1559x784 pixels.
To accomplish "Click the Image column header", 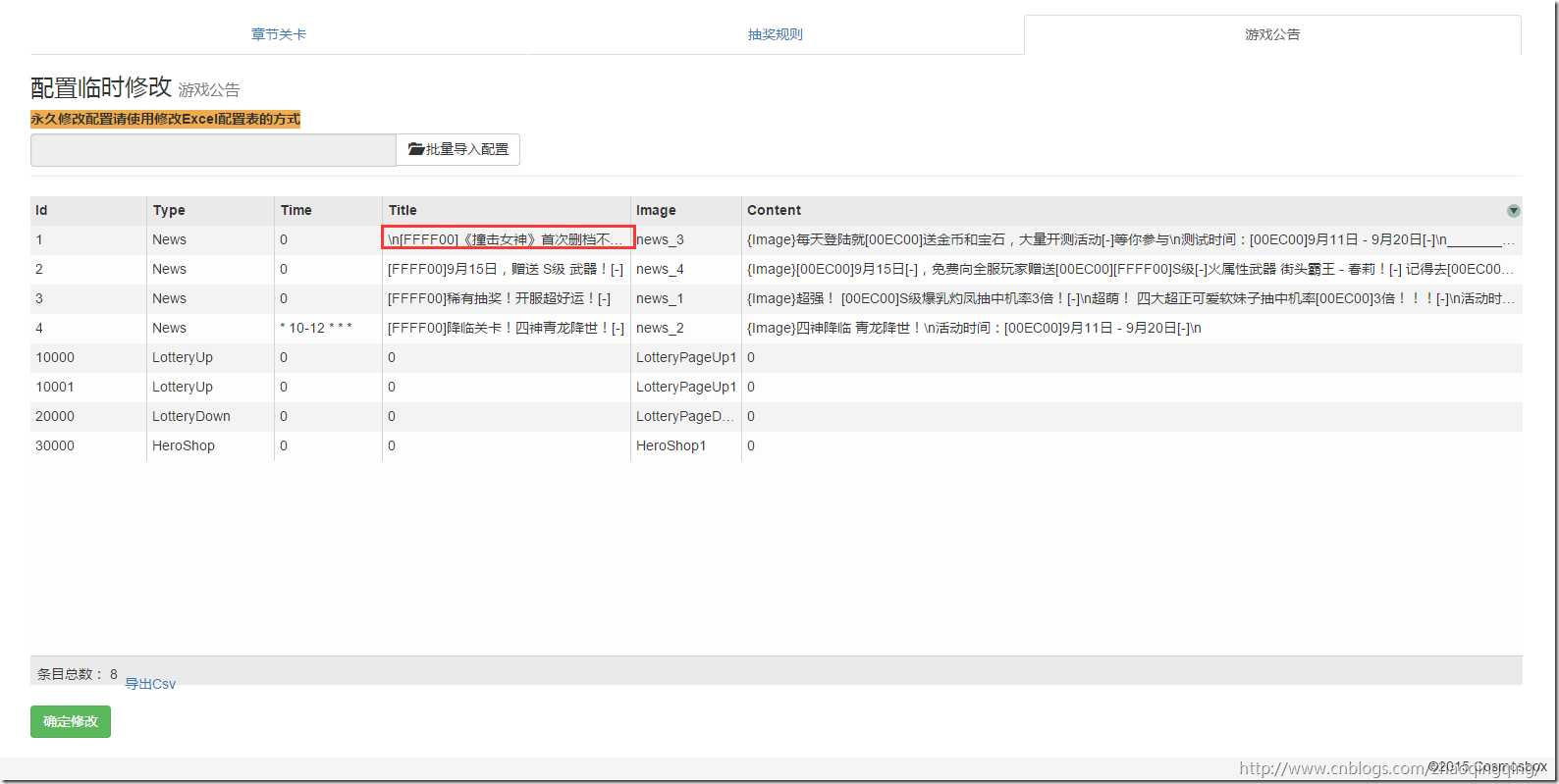I will (x=686, y=210).
